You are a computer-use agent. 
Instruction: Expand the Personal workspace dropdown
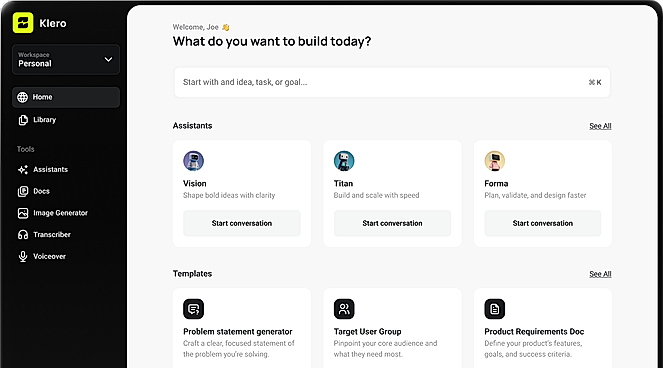click(x=66, y=60)
